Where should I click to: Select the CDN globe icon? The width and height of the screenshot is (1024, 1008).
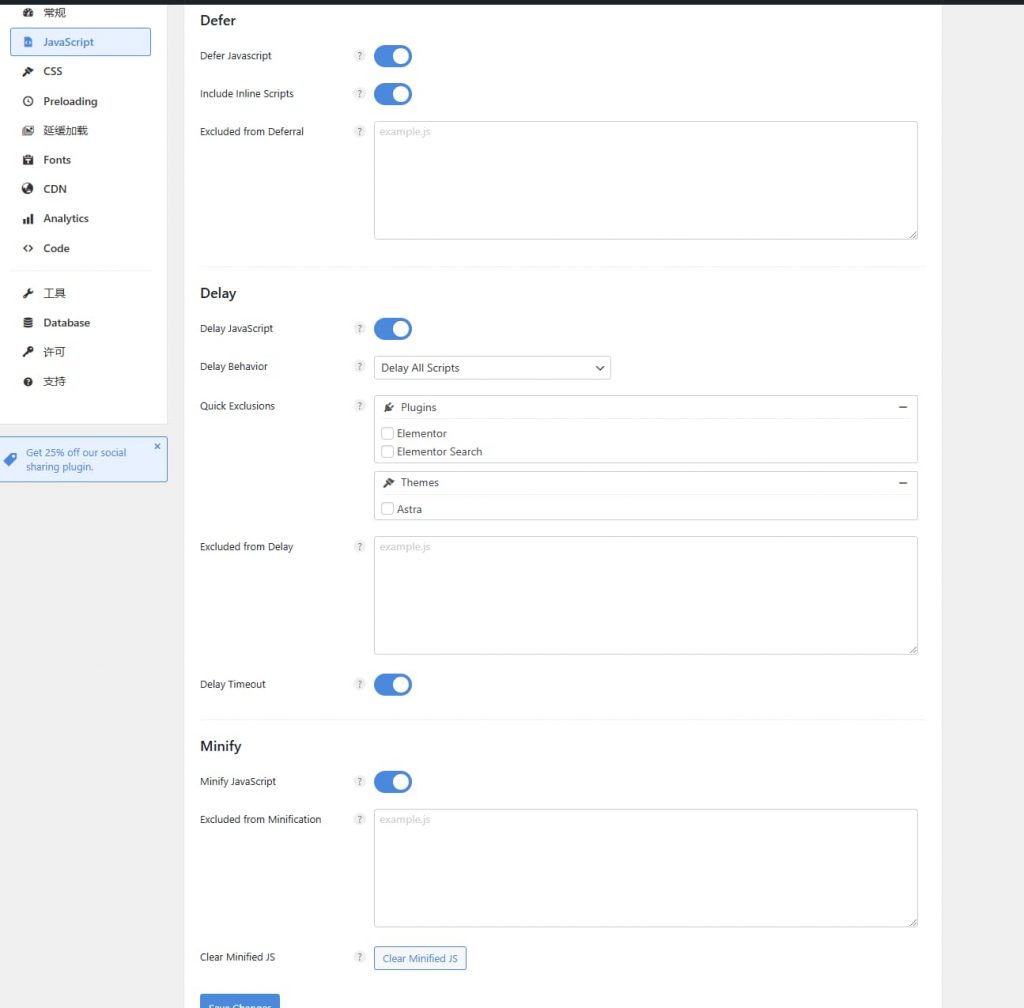(x=27, y=189)
